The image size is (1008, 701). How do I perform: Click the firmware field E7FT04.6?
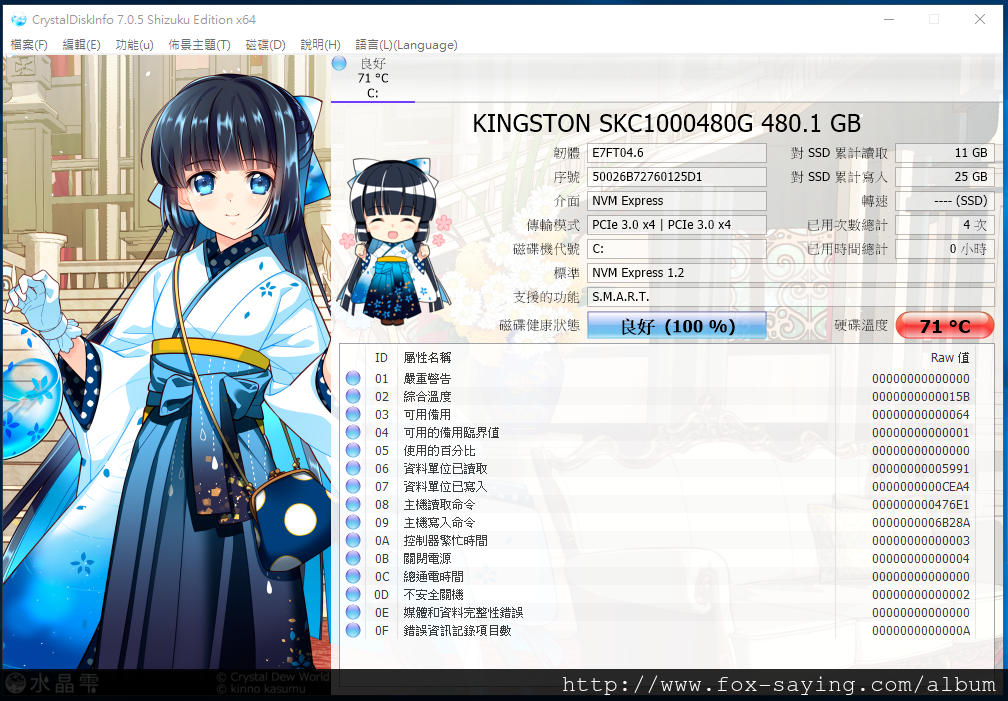click(x=676, y=153)
